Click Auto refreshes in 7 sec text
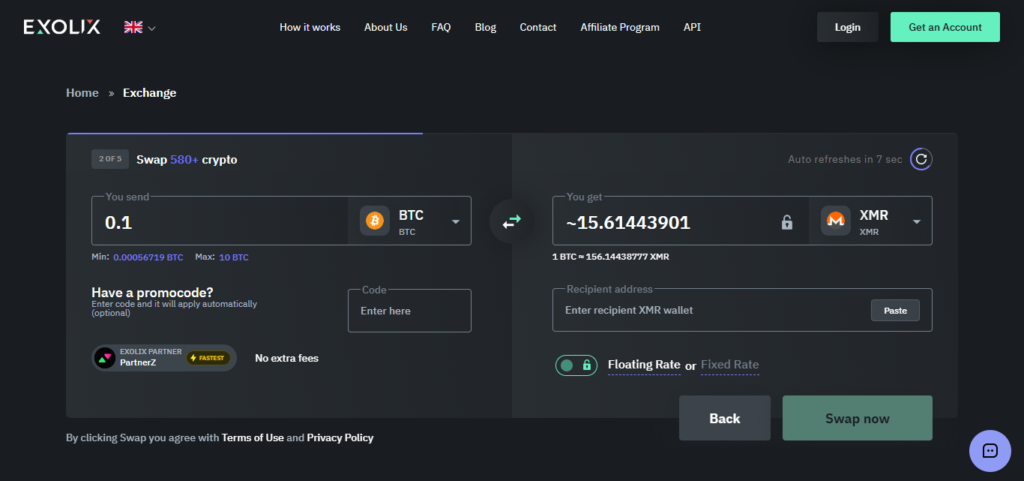 click(x=845, y=159)
